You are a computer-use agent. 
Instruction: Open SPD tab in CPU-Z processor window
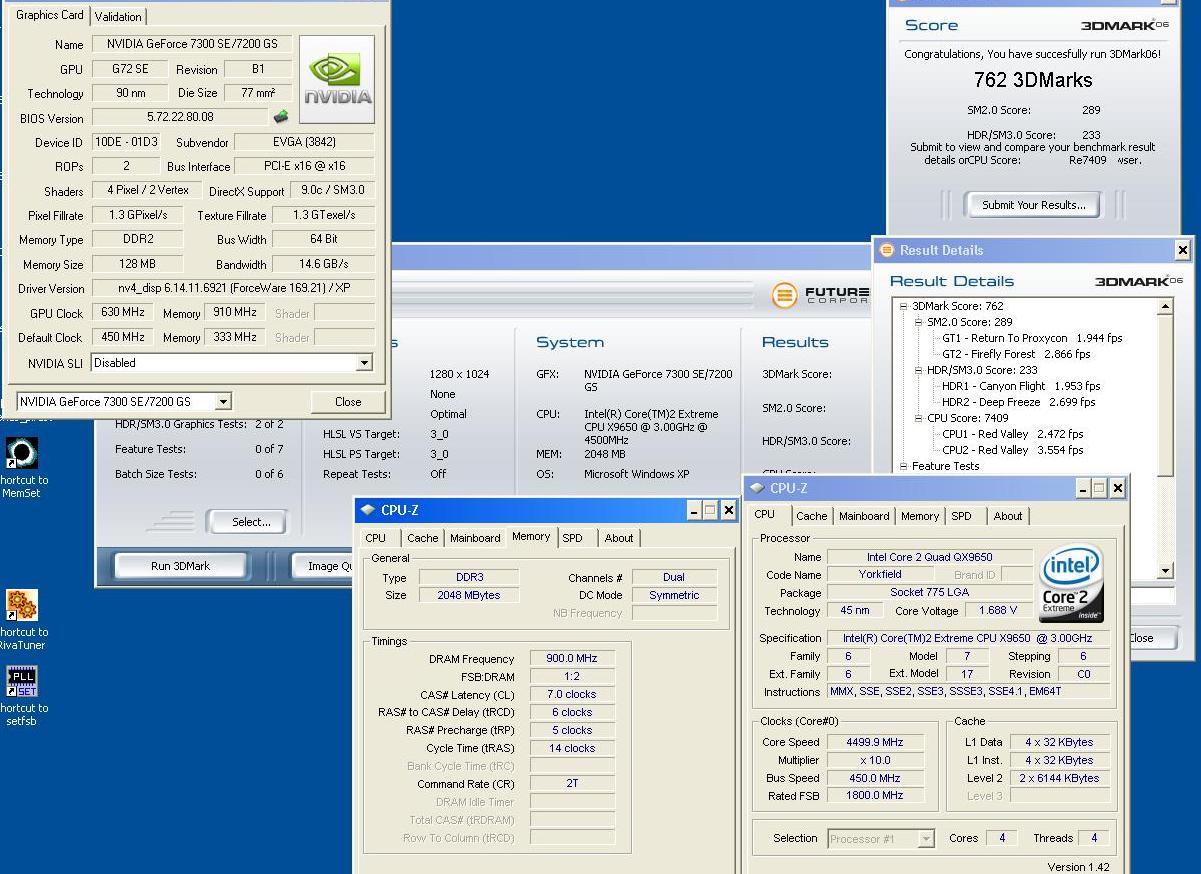coord(961,516)
